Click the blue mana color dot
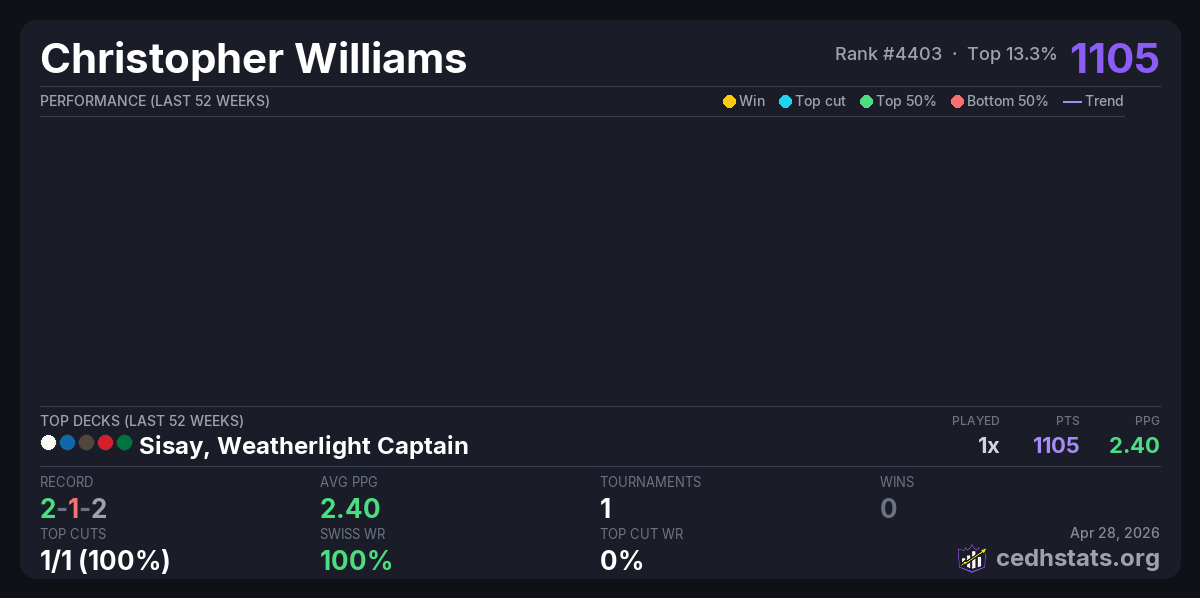Viewport: 1200px width, 598px height. click(x=67, y=442)
